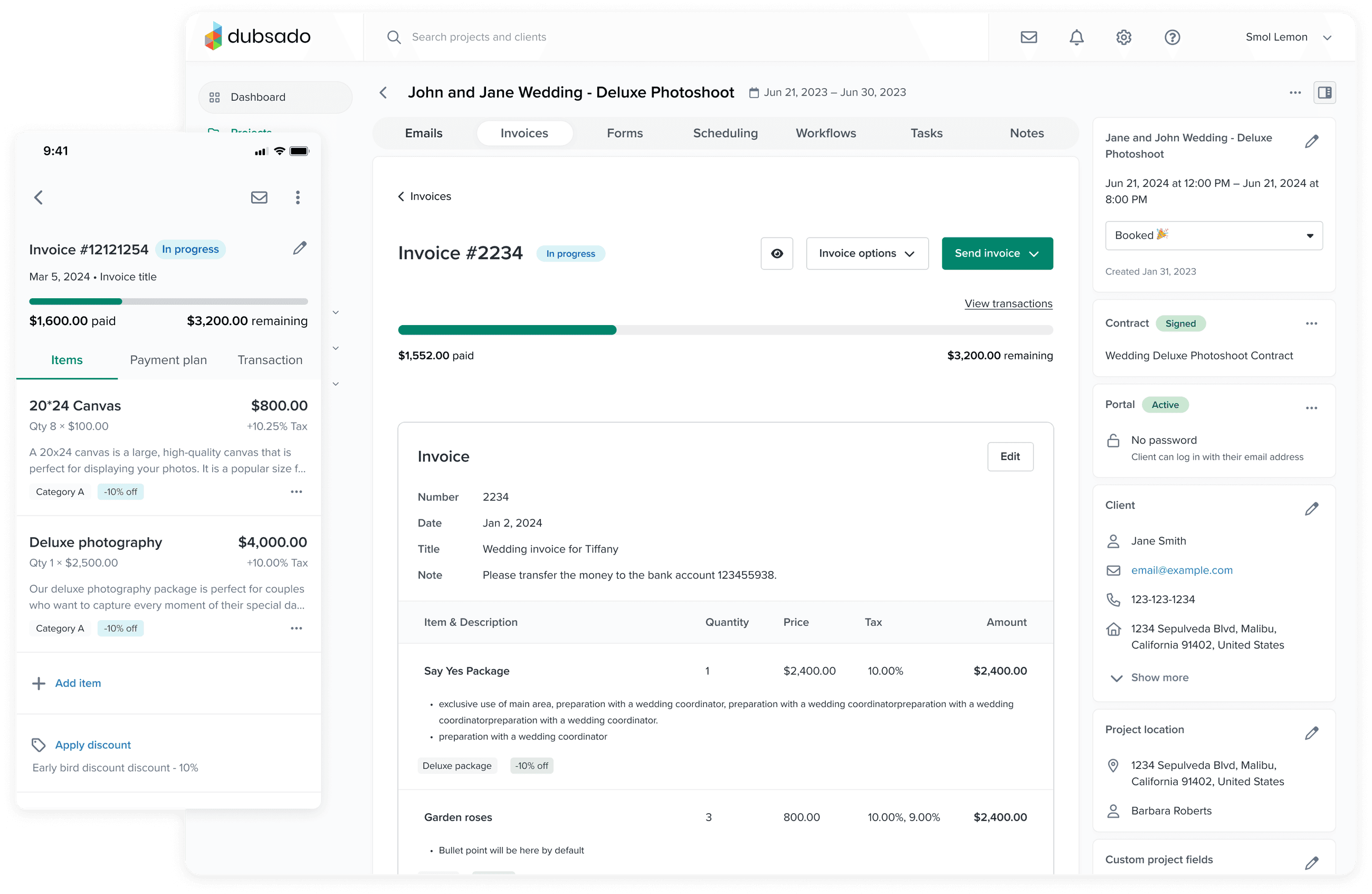Open the inbox envelope icon
This screenshot has height=894, width=1372.
(x=1028, y=37)
